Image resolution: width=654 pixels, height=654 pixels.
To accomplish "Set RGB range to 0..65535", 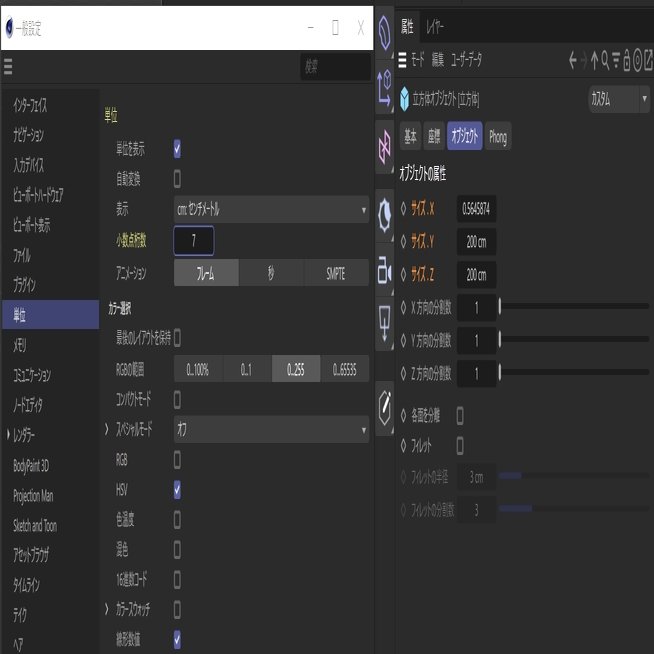I will (x=345, y=369).
